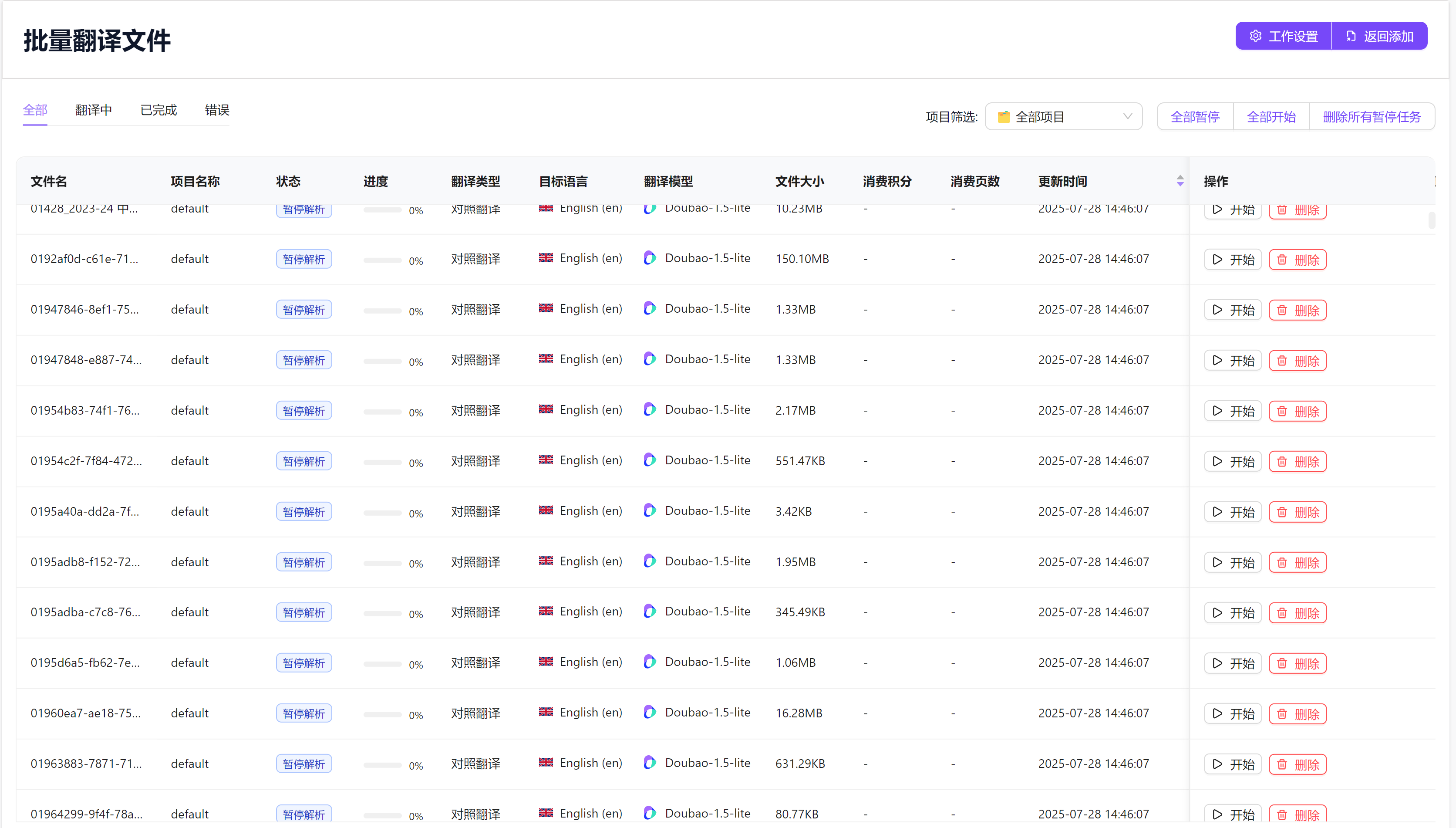This screenshot has height=828, width=1456.
Task: Click trash icon for 0195adb8-f152-72 row
Action: point(1282,562)
